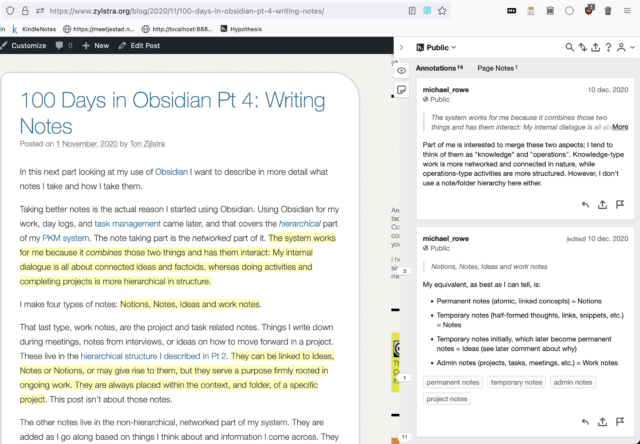
Task: Expand truncated quote with More
Action: point(620,127)
